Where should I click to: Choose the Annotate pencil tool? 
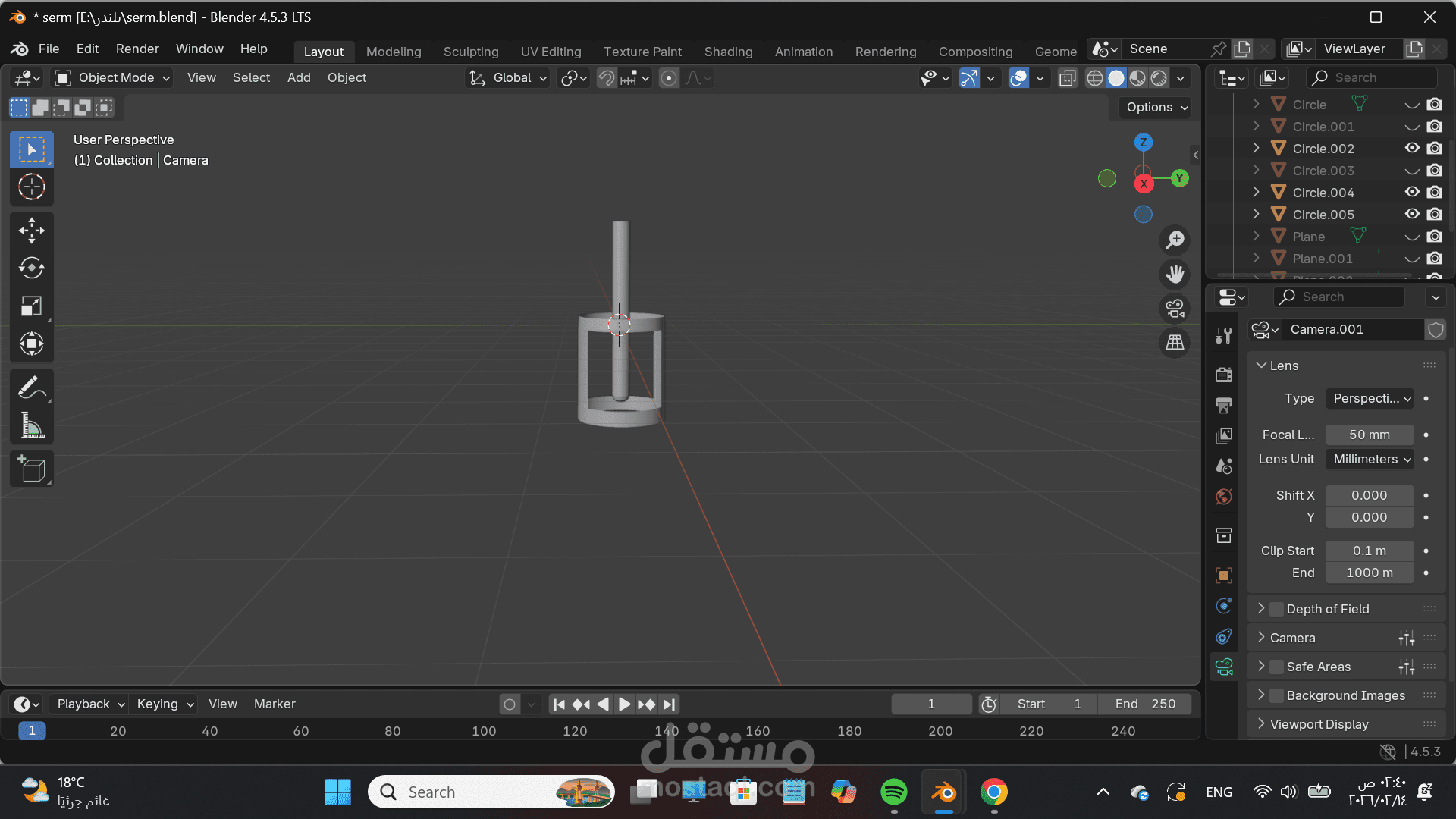[31, 388]
